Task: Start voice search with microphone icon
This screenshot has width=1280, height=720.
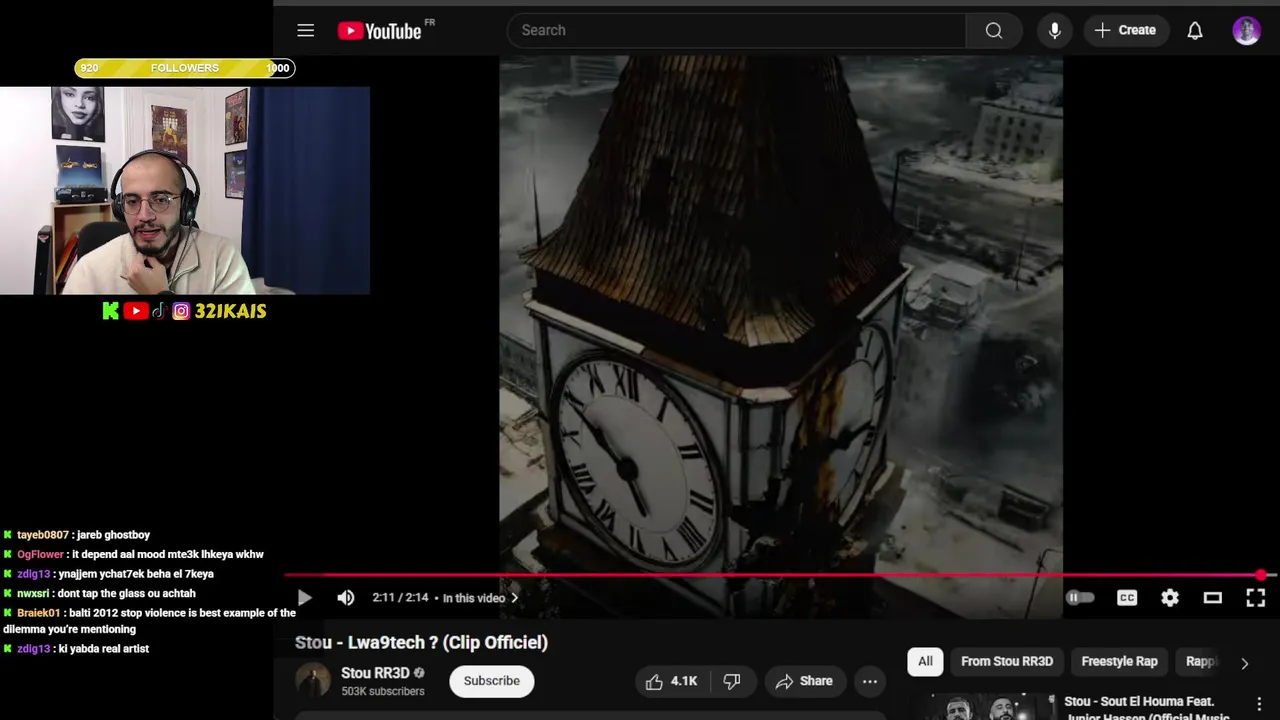Action: point(1054,30)
